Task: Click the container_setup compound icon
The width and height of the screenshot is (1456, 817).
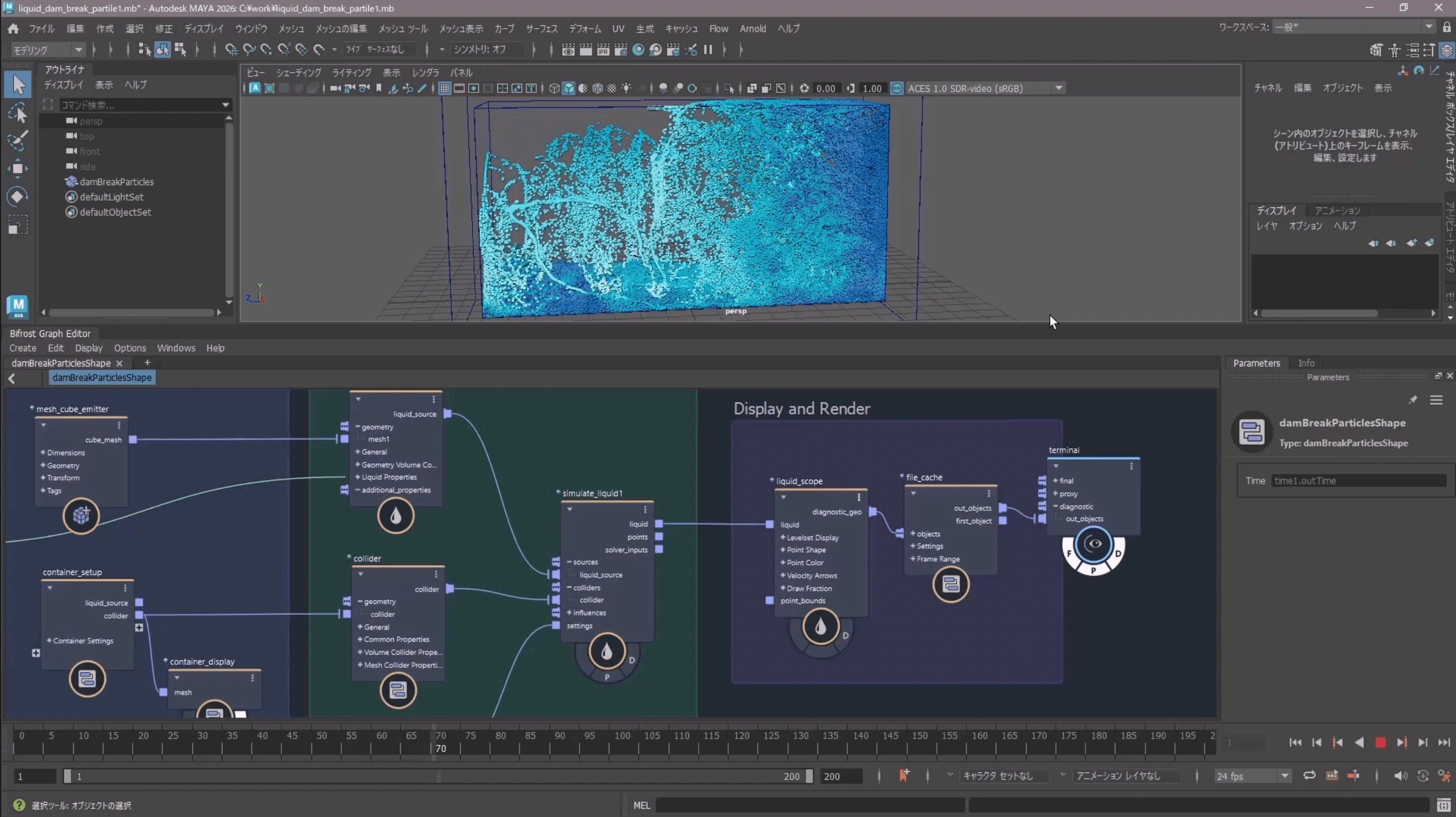Action: 87,679
